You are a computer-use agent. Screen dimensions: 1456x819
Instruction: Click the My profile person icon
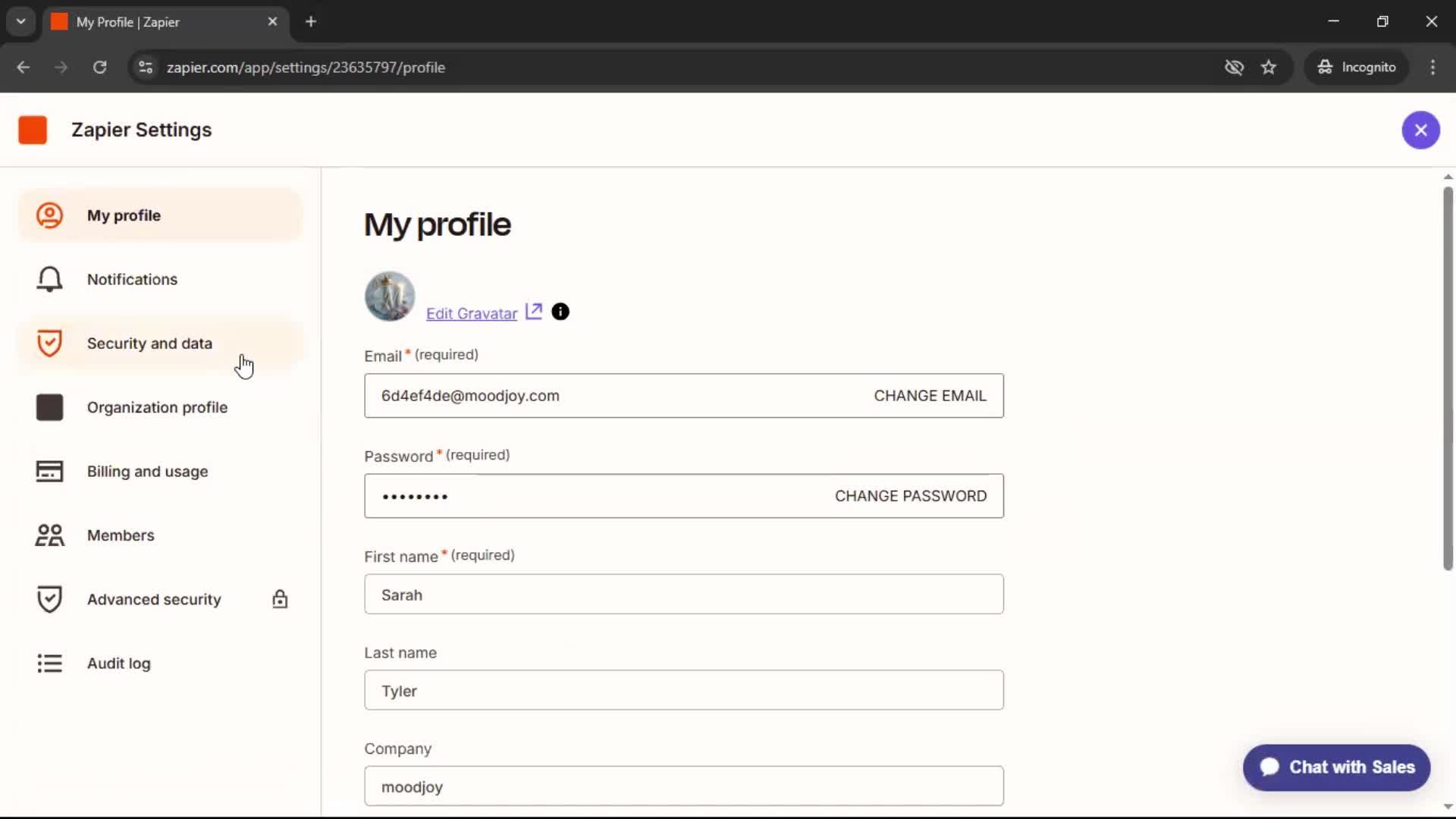coord(49,215)
